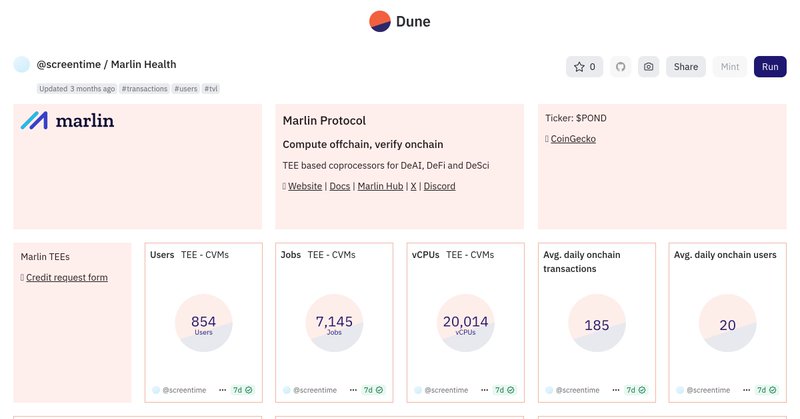The width and height of the screenshot is (800, 419).
Task: Open the Marlin Website link
Action: (305, 186)
